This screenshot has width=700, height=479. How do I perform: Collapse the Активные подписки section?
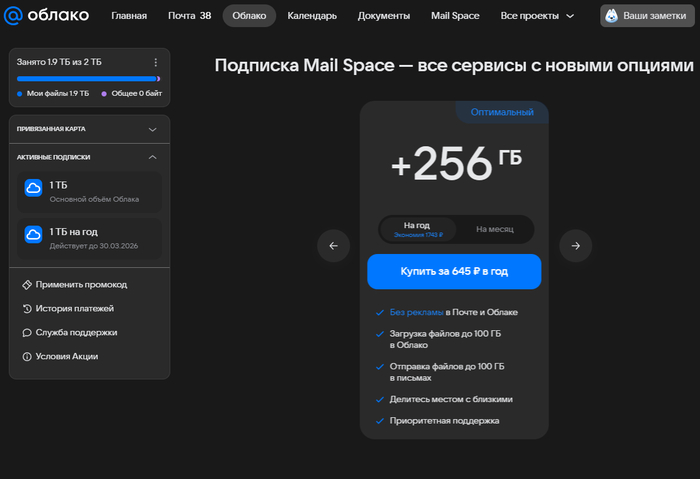pos(152,157)
